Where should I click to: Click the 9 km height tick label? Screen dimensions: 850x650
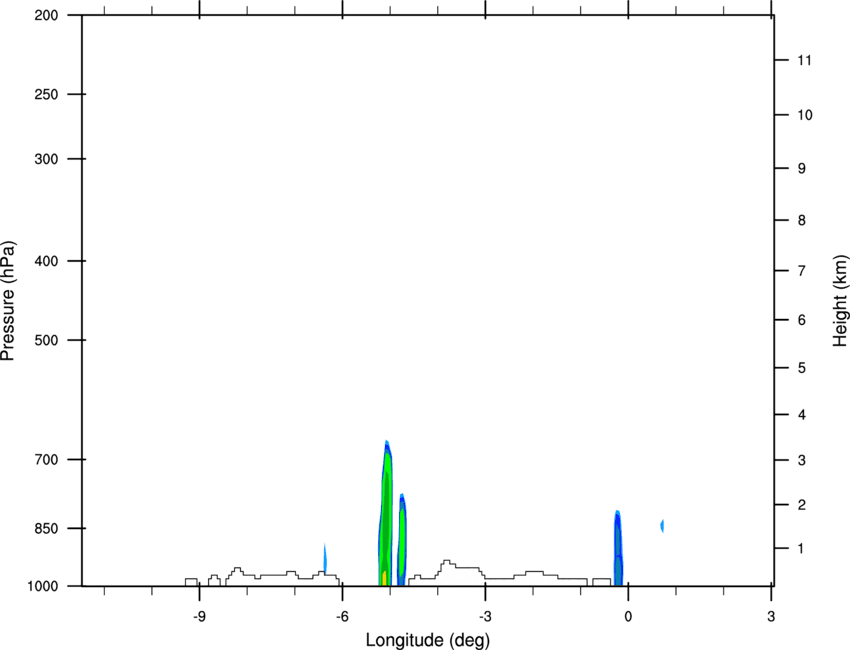pos(802,169)
